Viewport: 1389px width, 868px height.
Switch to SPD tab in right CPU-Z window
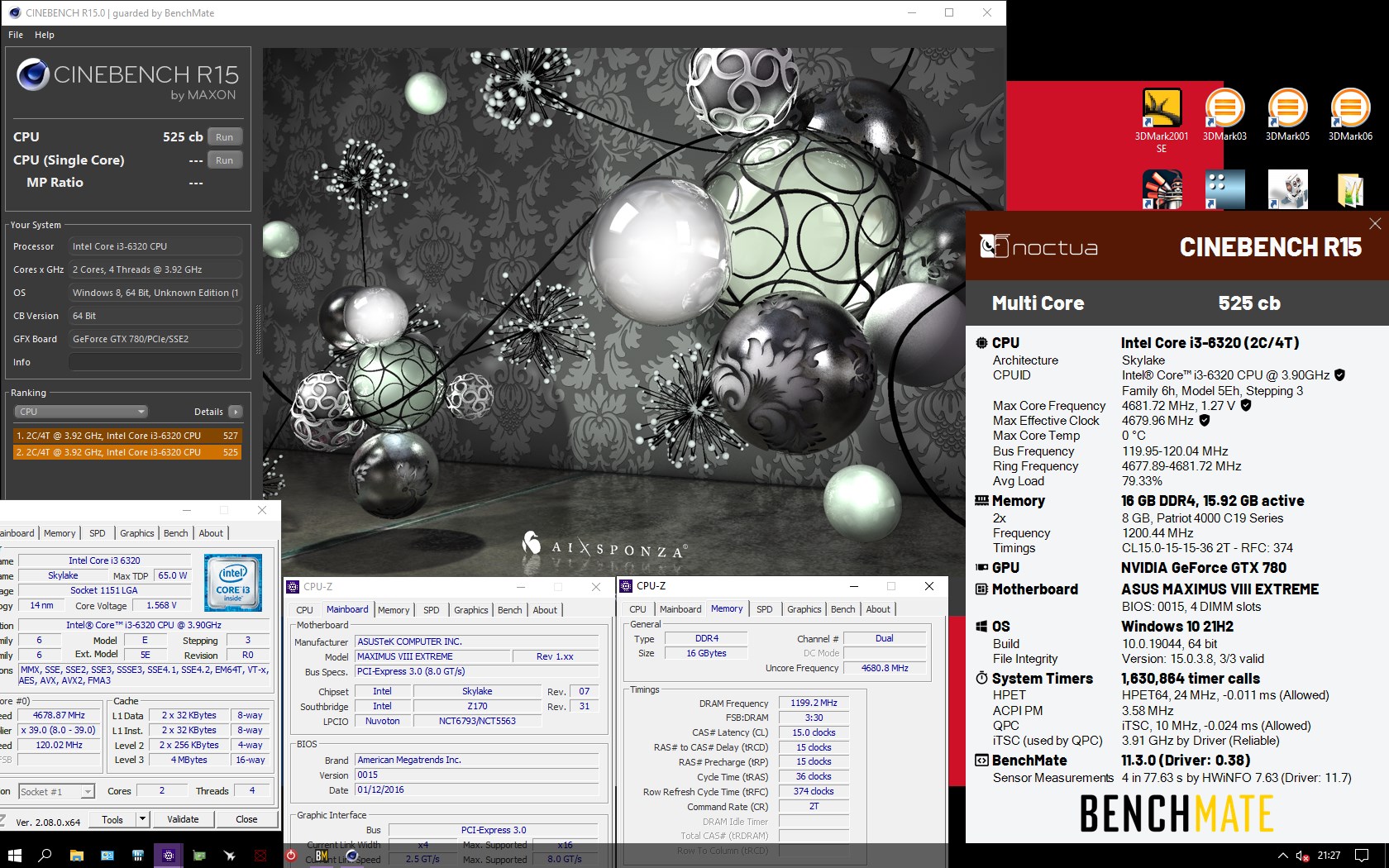coord(764,609)
